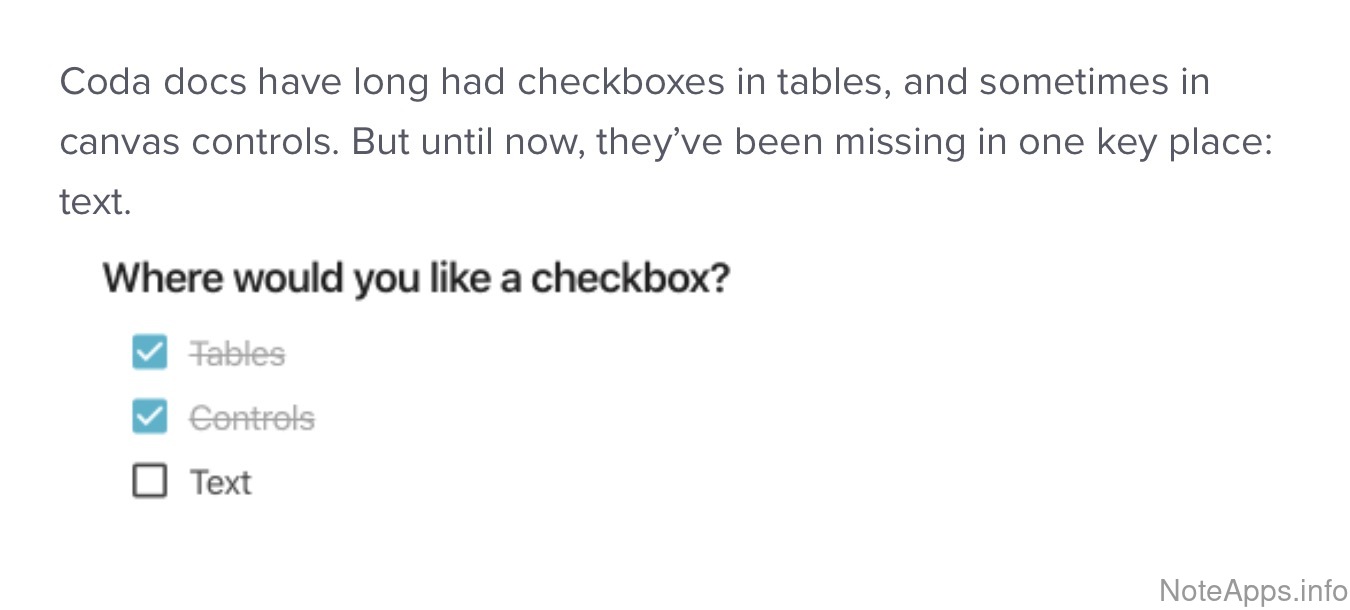Click the strikethrough Controls label
1350x610 pixels.
tap(252, 418)
